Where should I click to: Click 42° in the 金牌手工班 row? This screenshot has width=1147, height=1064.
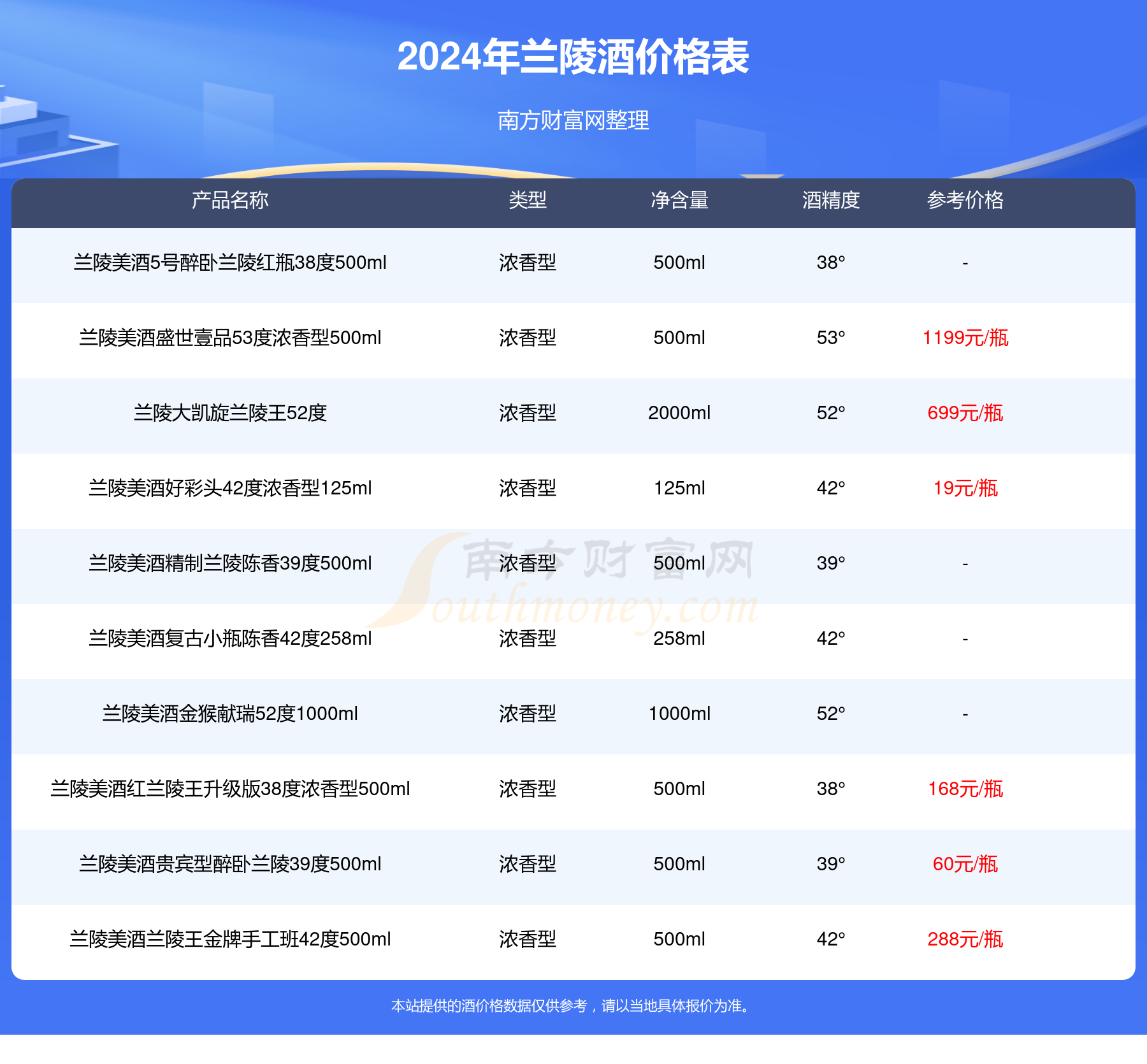coord(831,939)
